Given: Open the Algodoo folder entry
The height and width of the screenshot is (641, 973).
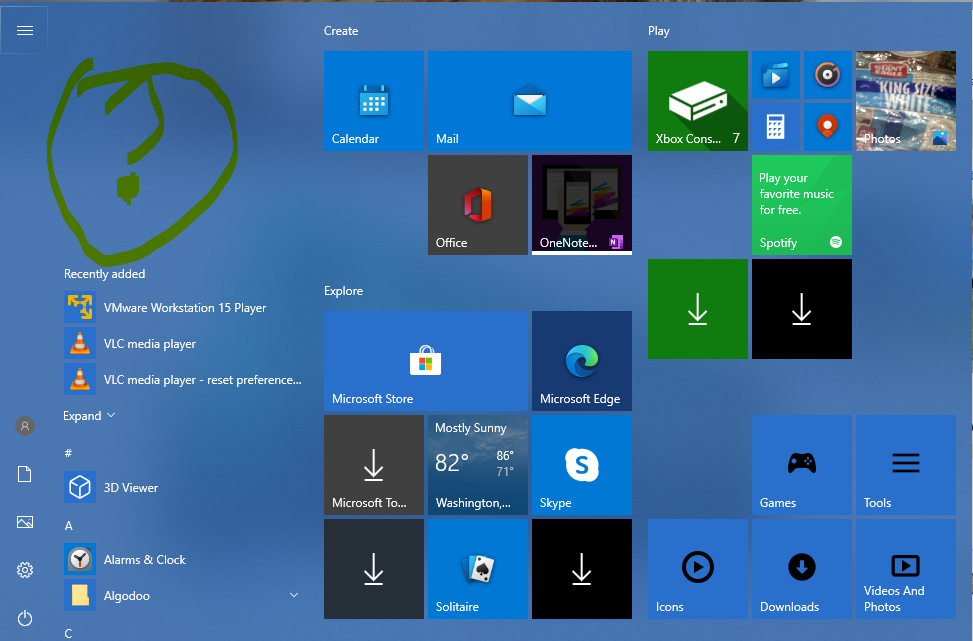Looking at the screenshot, I should tap(184, 595).
